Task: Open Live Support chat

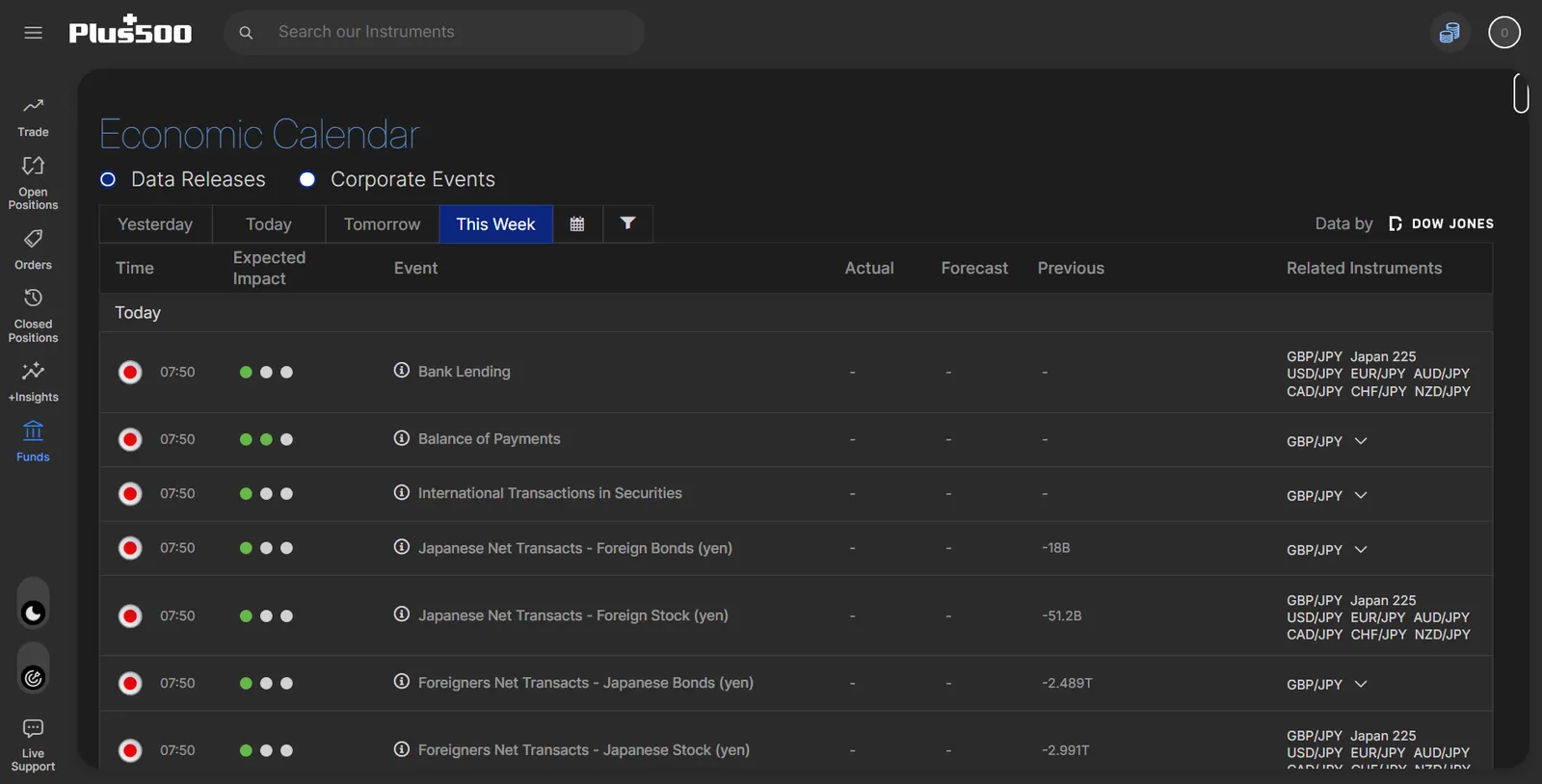Action: click(x=33, y=745)
